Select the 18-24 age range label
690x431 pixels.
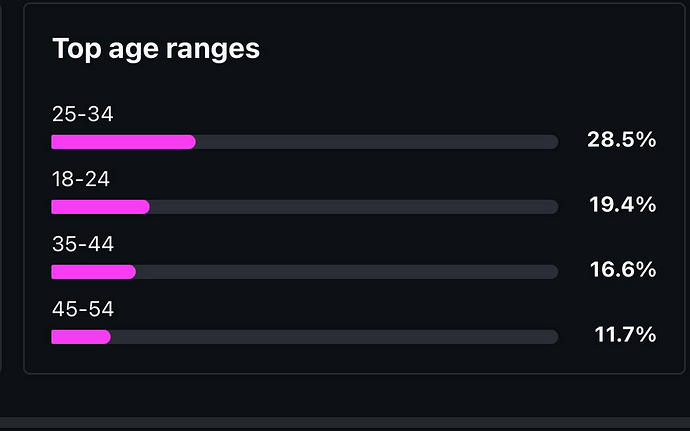[81, 180]
